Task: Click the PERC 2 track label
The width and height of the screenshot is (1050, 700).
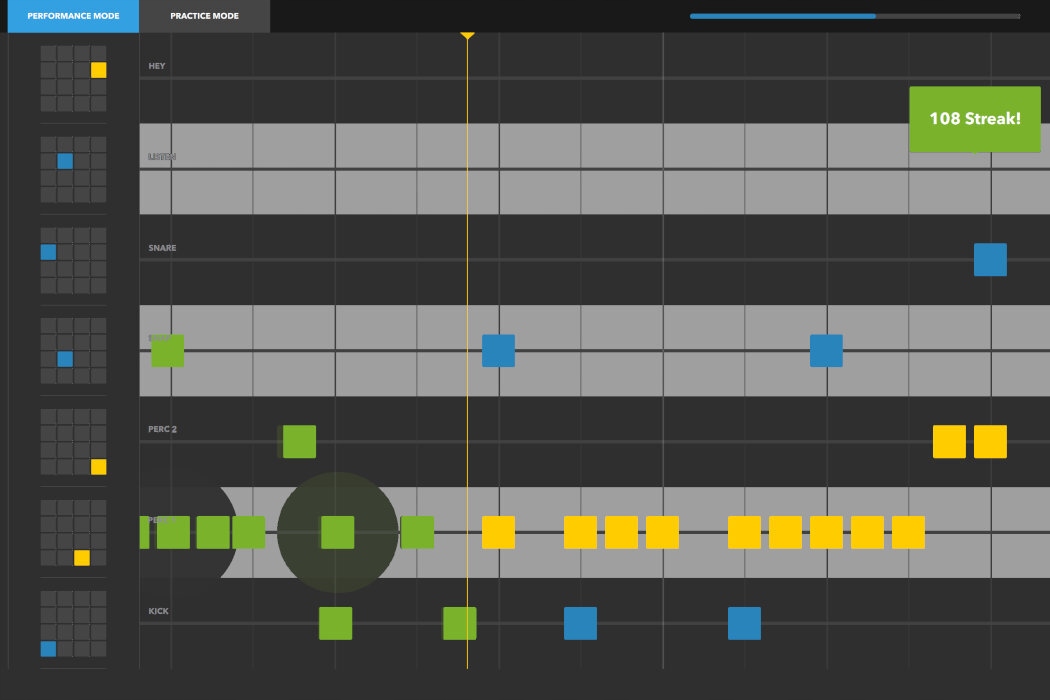Action: pos(162,429)
